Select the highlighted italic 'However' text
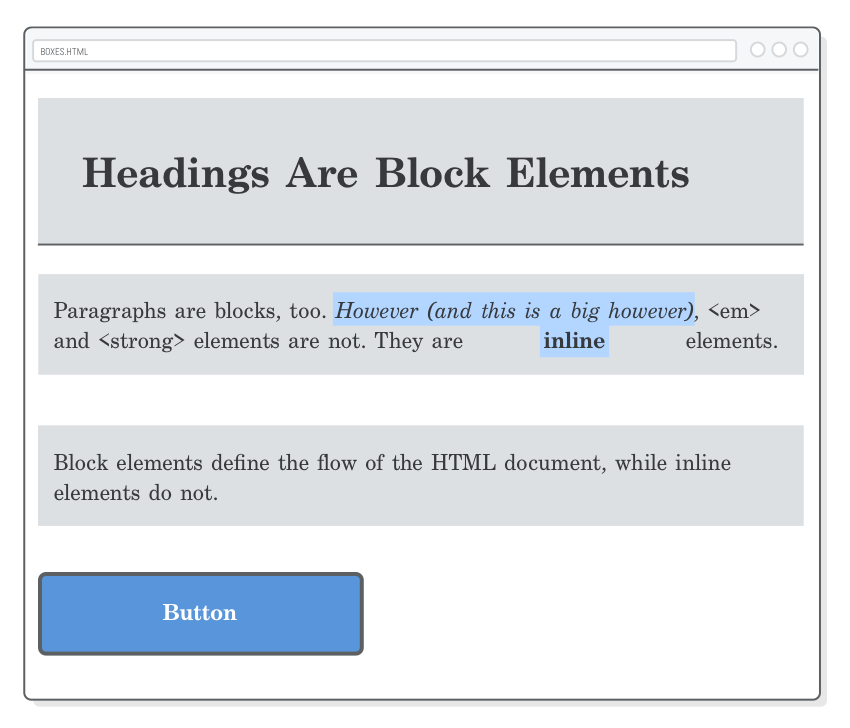Image resolution: width=850 pixels, height=728 pixels. (512, 311)
